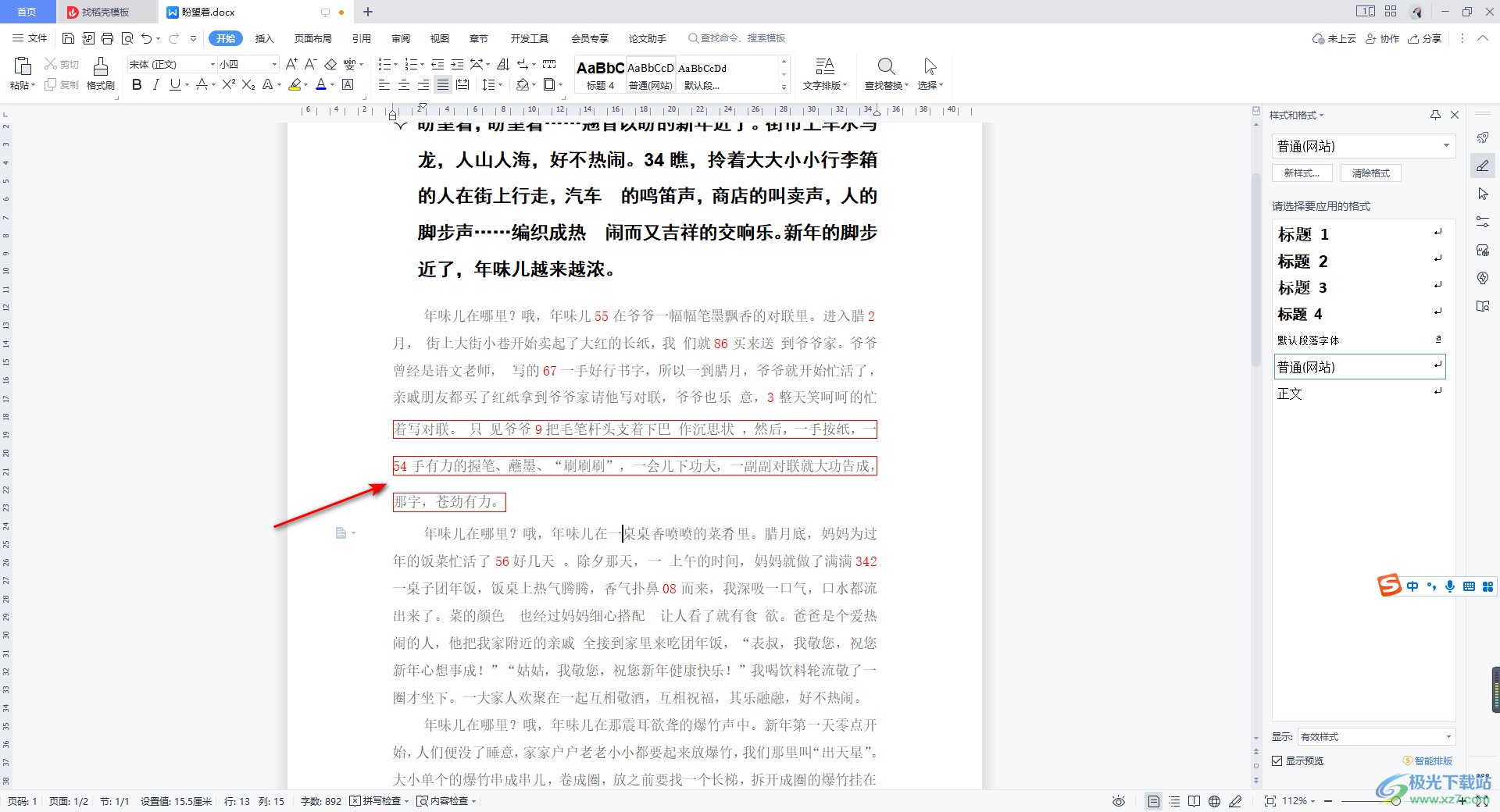Toggle Superscript formatting
The height and width of the screenshot is (812, 1500).
pos(228,84)
